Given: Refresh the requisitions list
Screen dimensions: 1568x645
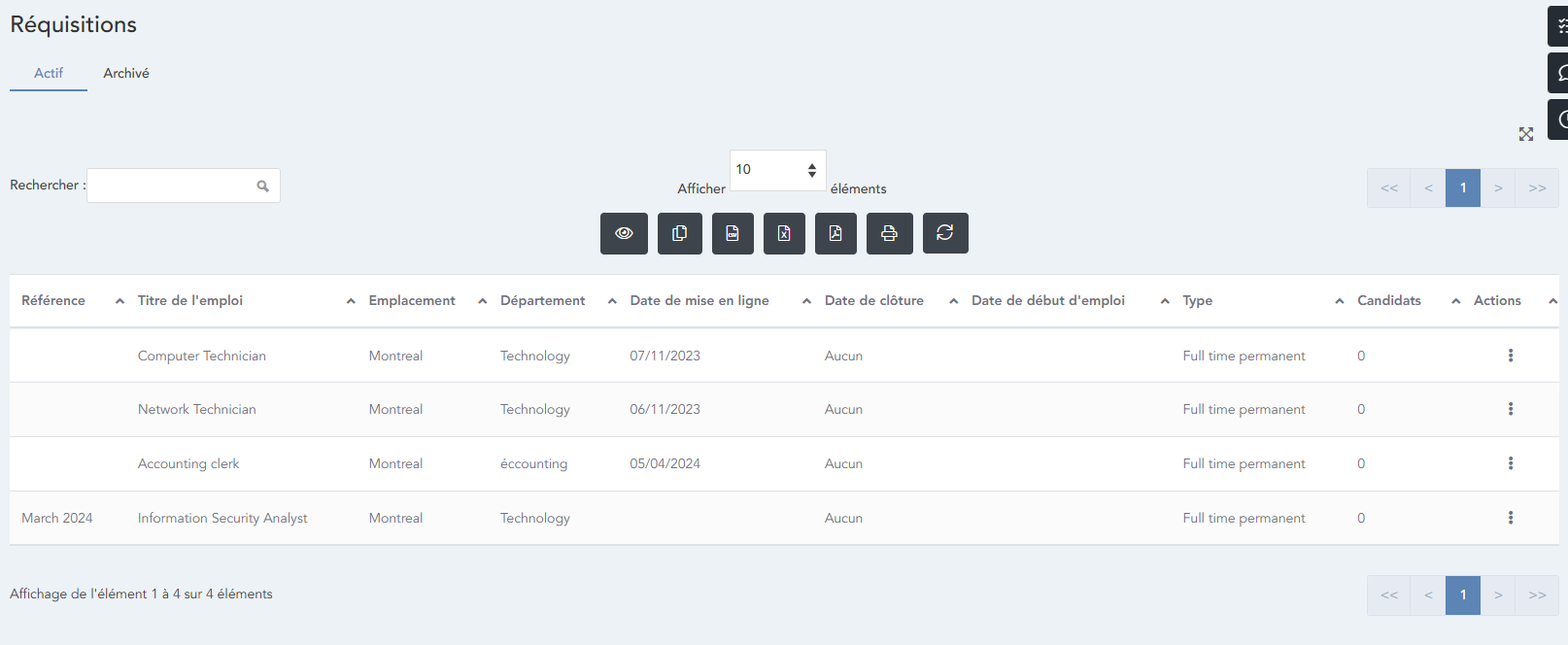Looking at the screenshot, I should coord(944,233).
